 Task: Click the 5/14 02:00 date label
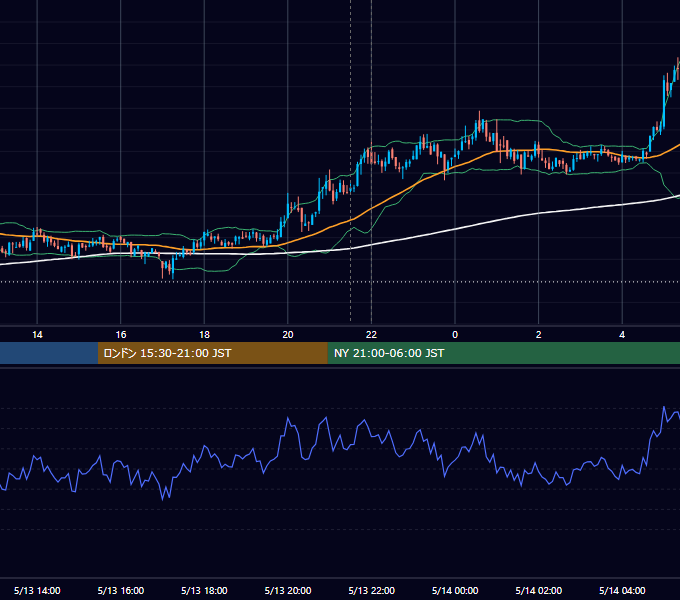coord(539,590)
